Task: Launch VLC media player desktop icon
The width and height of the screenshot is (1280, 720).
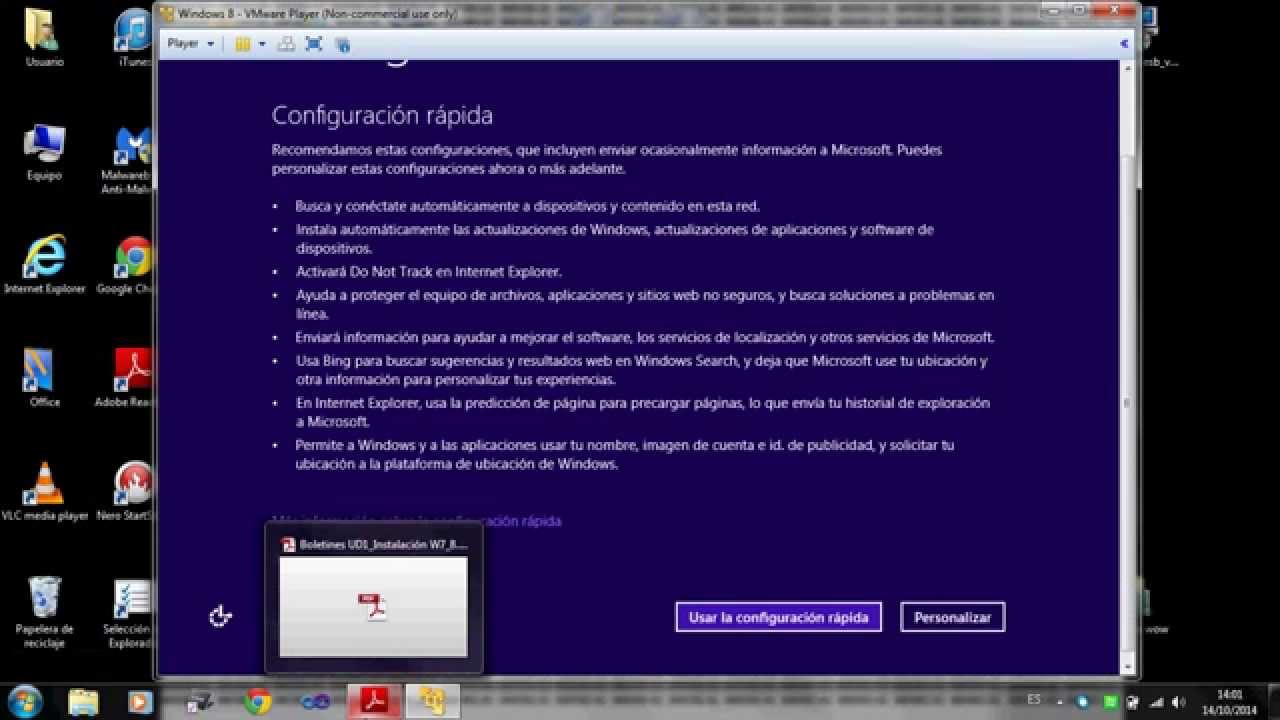Action: 44,491
